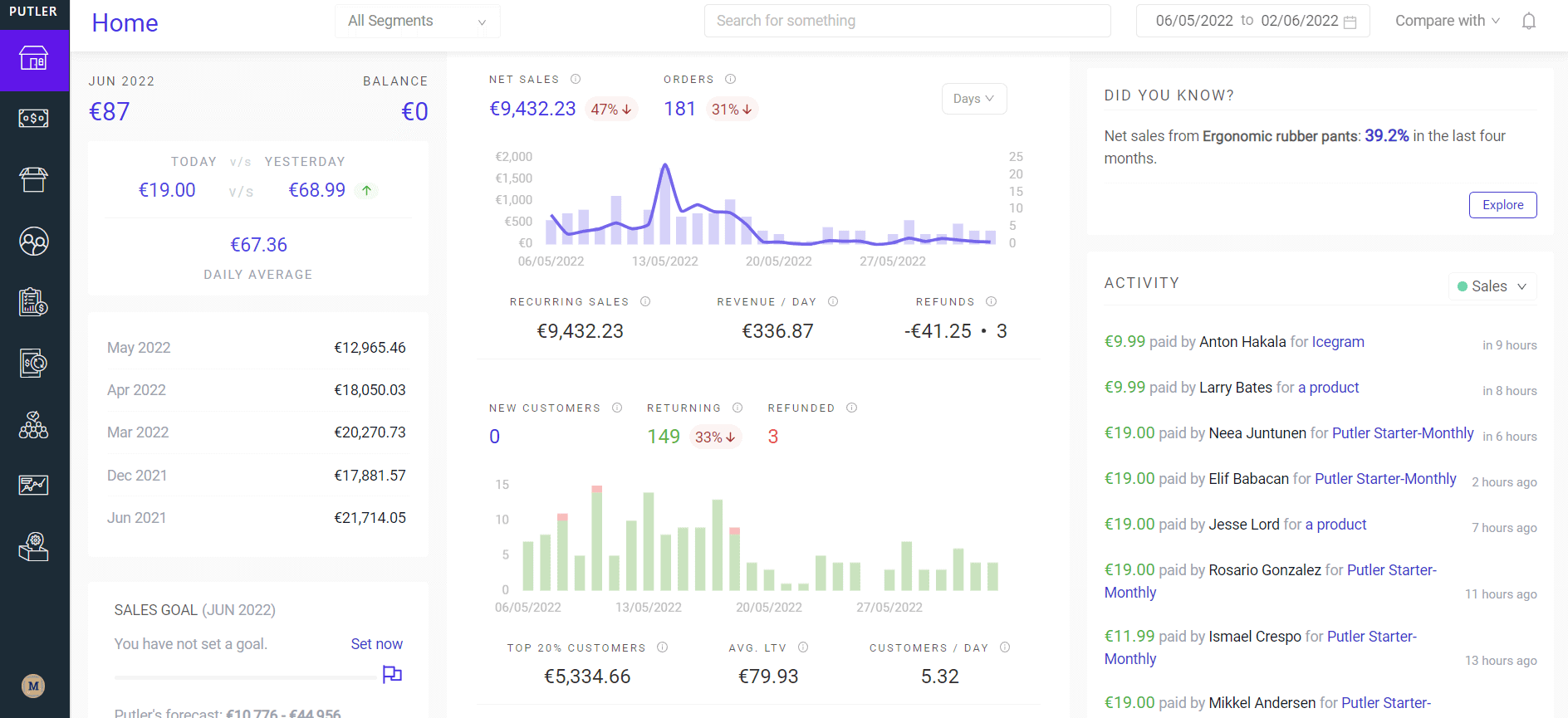The width and height of the screenshot is (1568, 718).
Task: Expand the Sales activity filter dropdown
Action: click(x=1492, y=286)
